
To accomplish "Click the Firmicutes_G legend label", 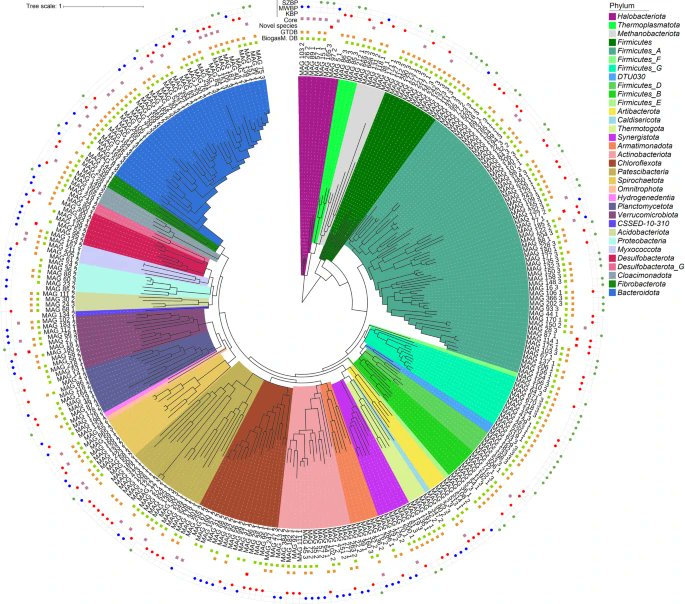I will pos(640,68).
